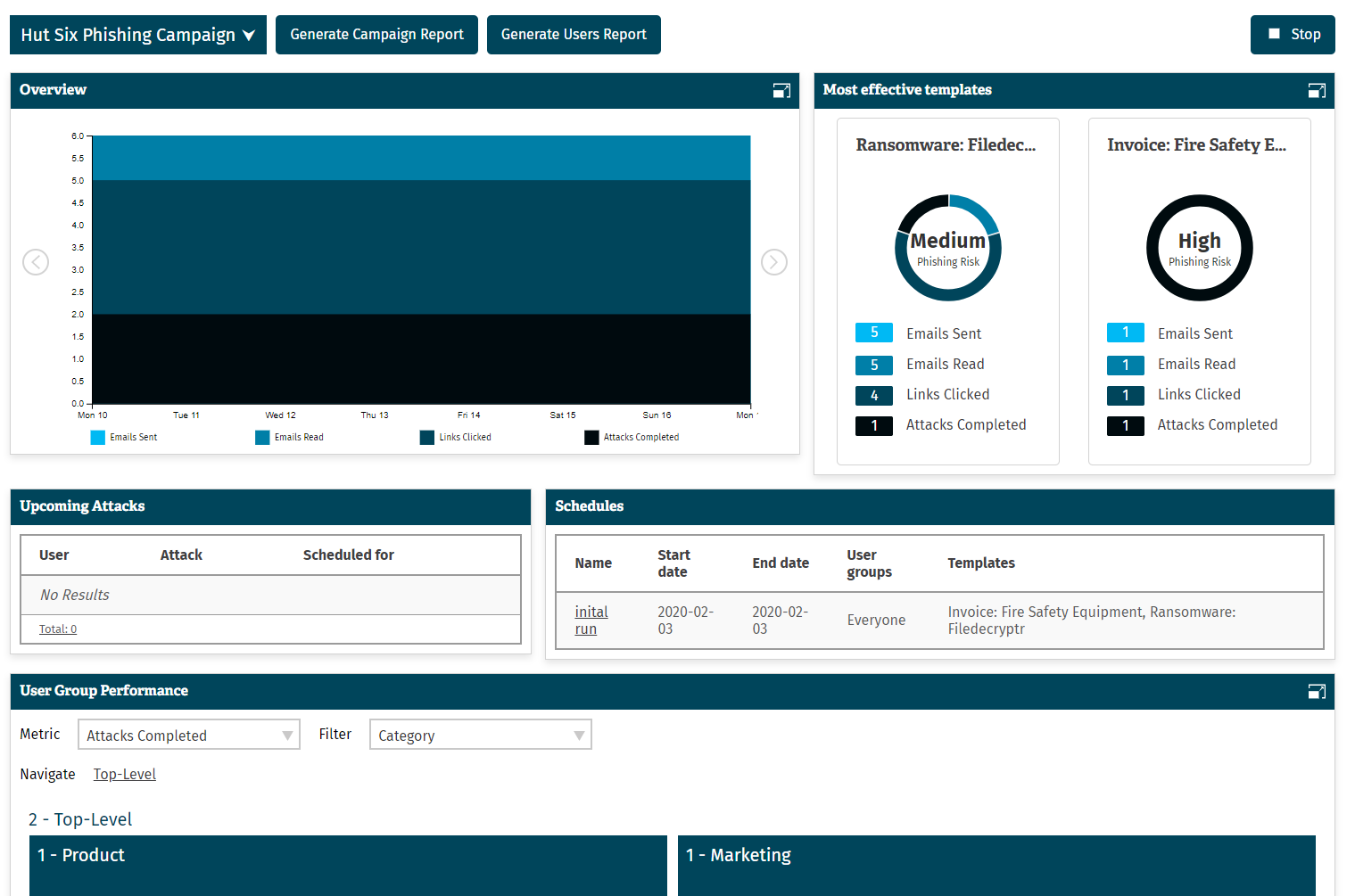Select the 1 - Marketing group tile
The width and height of the screenshot is (1355, 896).
pos(996,865)
